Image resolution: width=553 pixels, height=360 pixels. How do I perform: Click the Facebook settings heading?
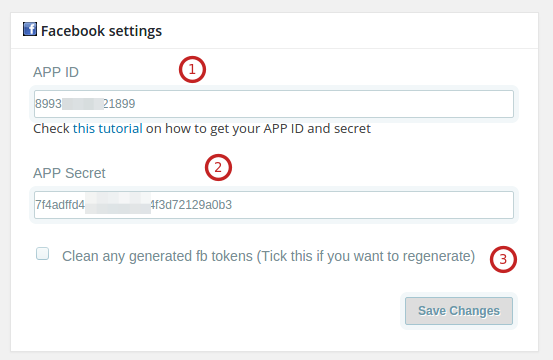click(x=102, y=31)
